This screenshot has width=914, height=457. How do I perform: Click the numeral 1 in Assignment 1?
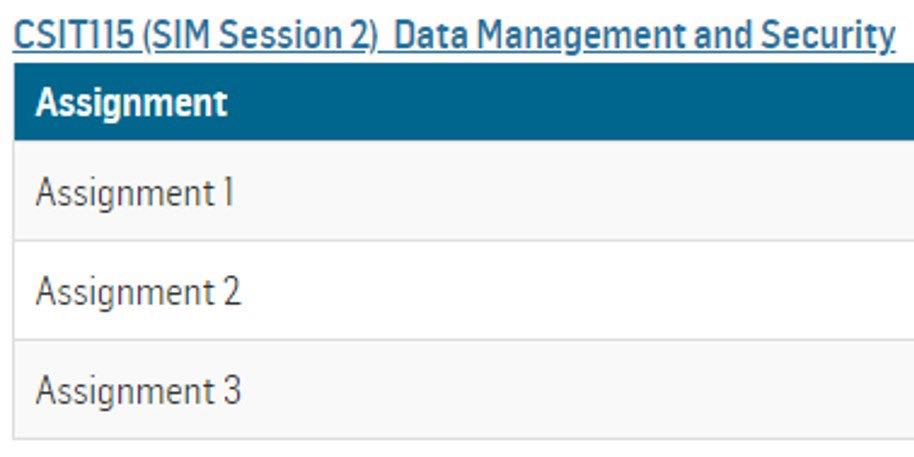point(228,192)
